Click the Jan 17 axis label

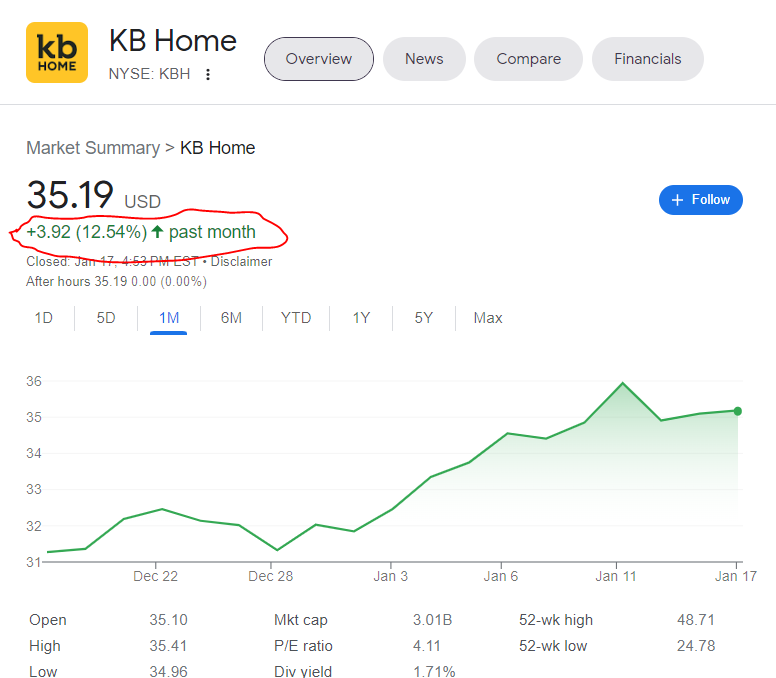pos(736,576)
